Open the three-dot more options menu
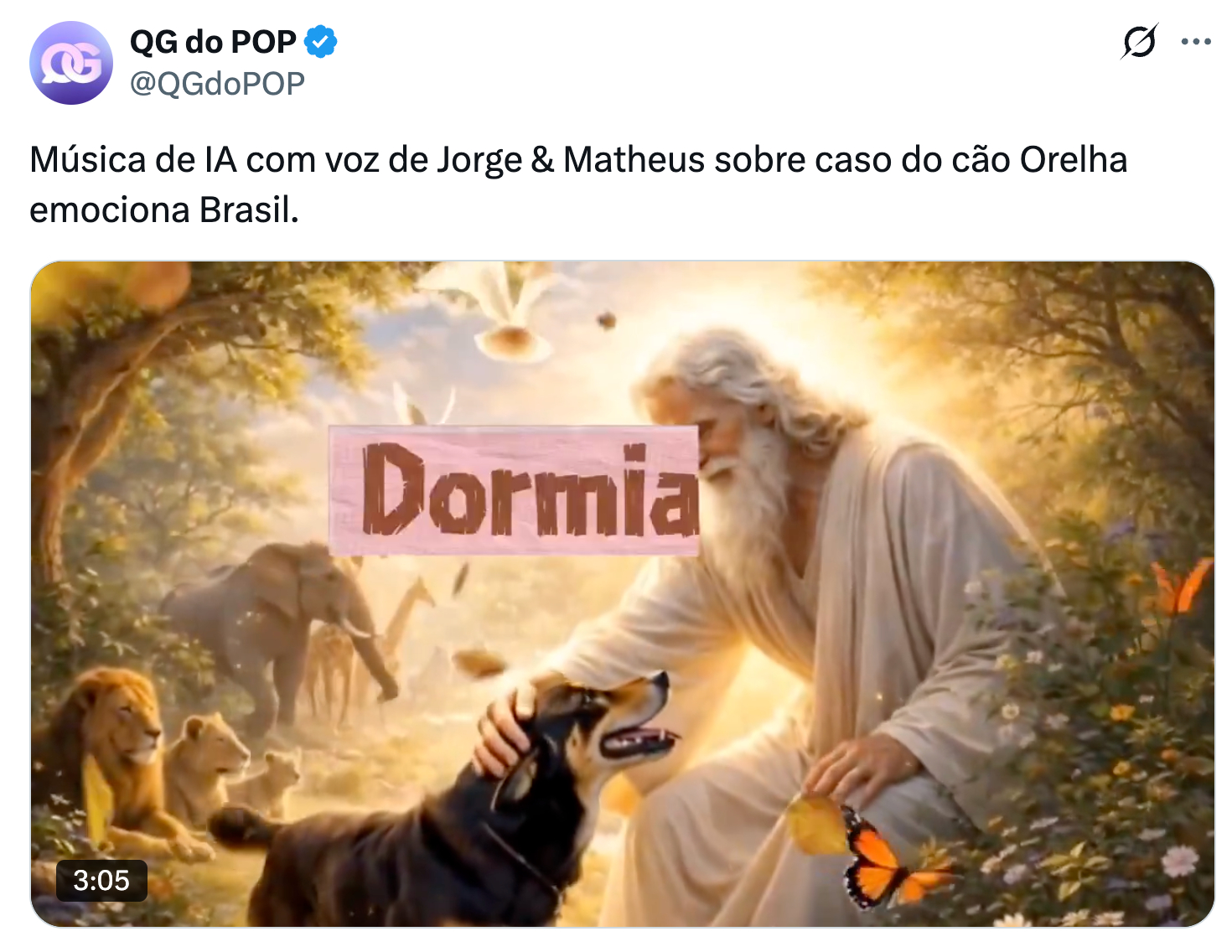 click(x=1196, y=41)
